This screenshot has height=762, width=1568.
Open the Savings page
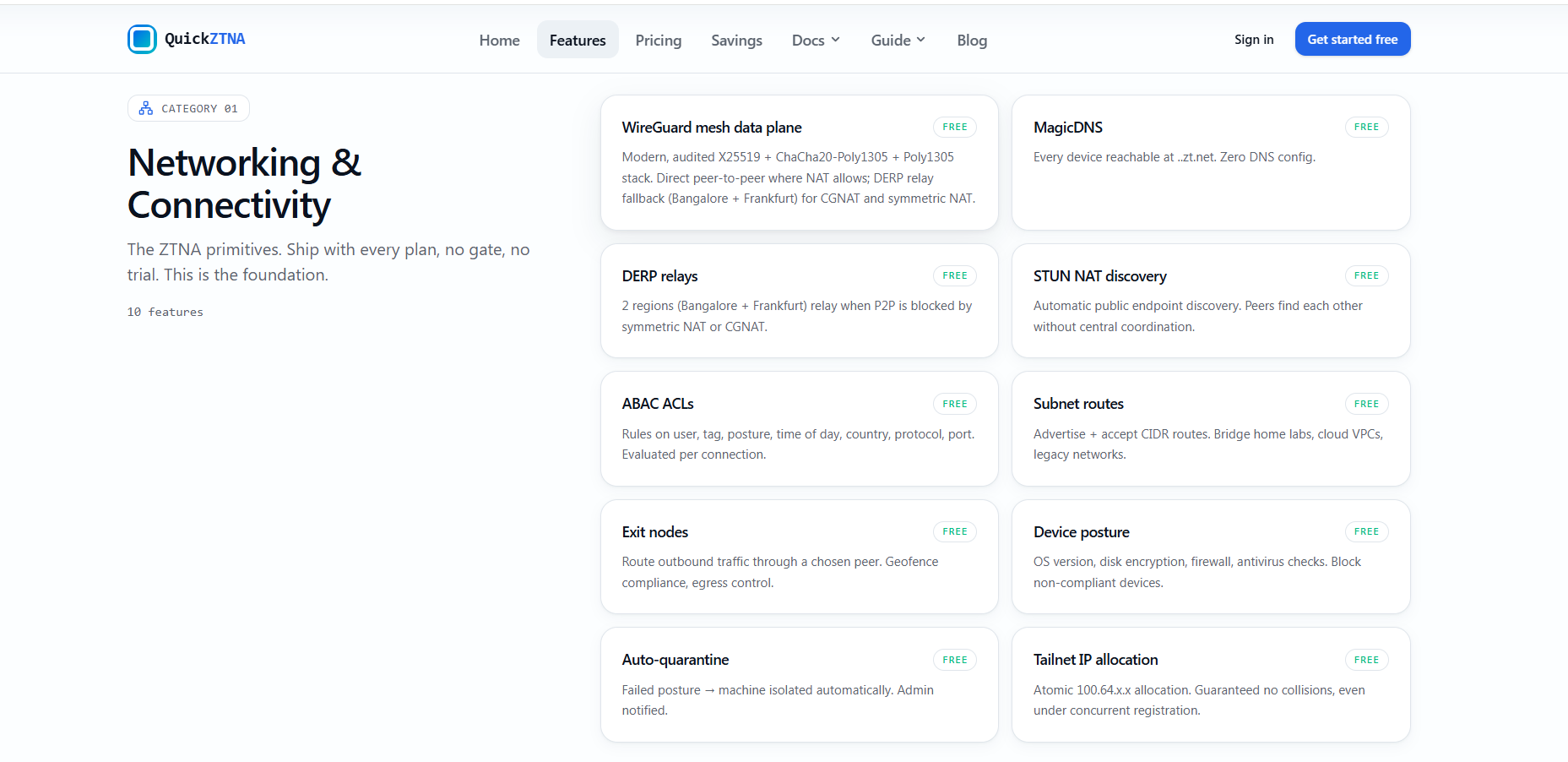click(x=736, y=40)
